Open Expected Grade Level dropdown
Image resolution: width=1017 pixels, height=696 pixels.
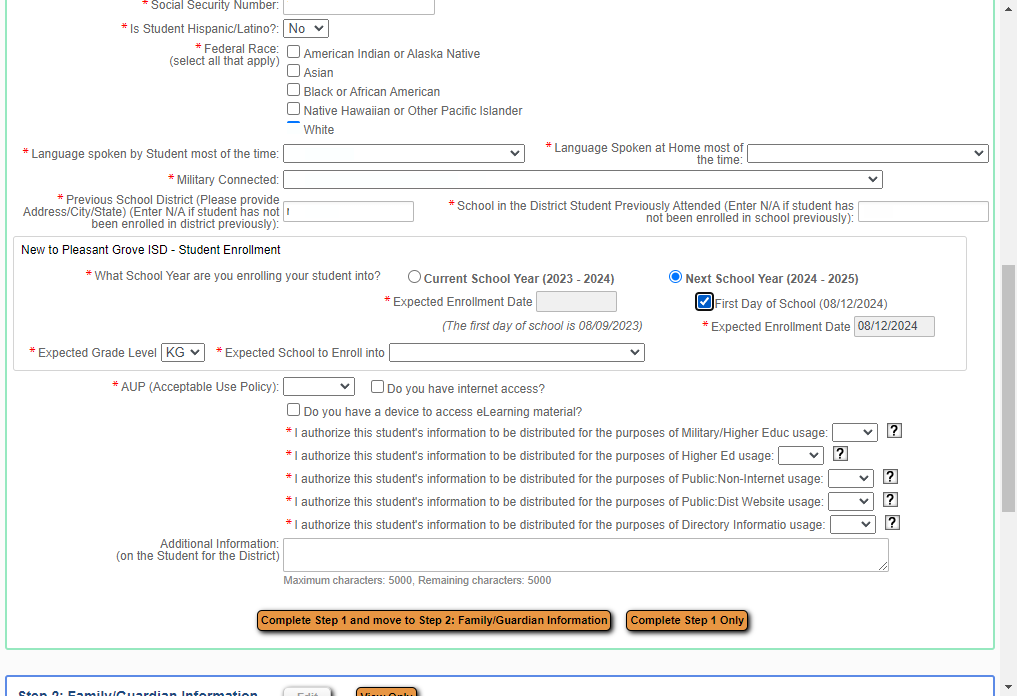[x=183, y=353]
